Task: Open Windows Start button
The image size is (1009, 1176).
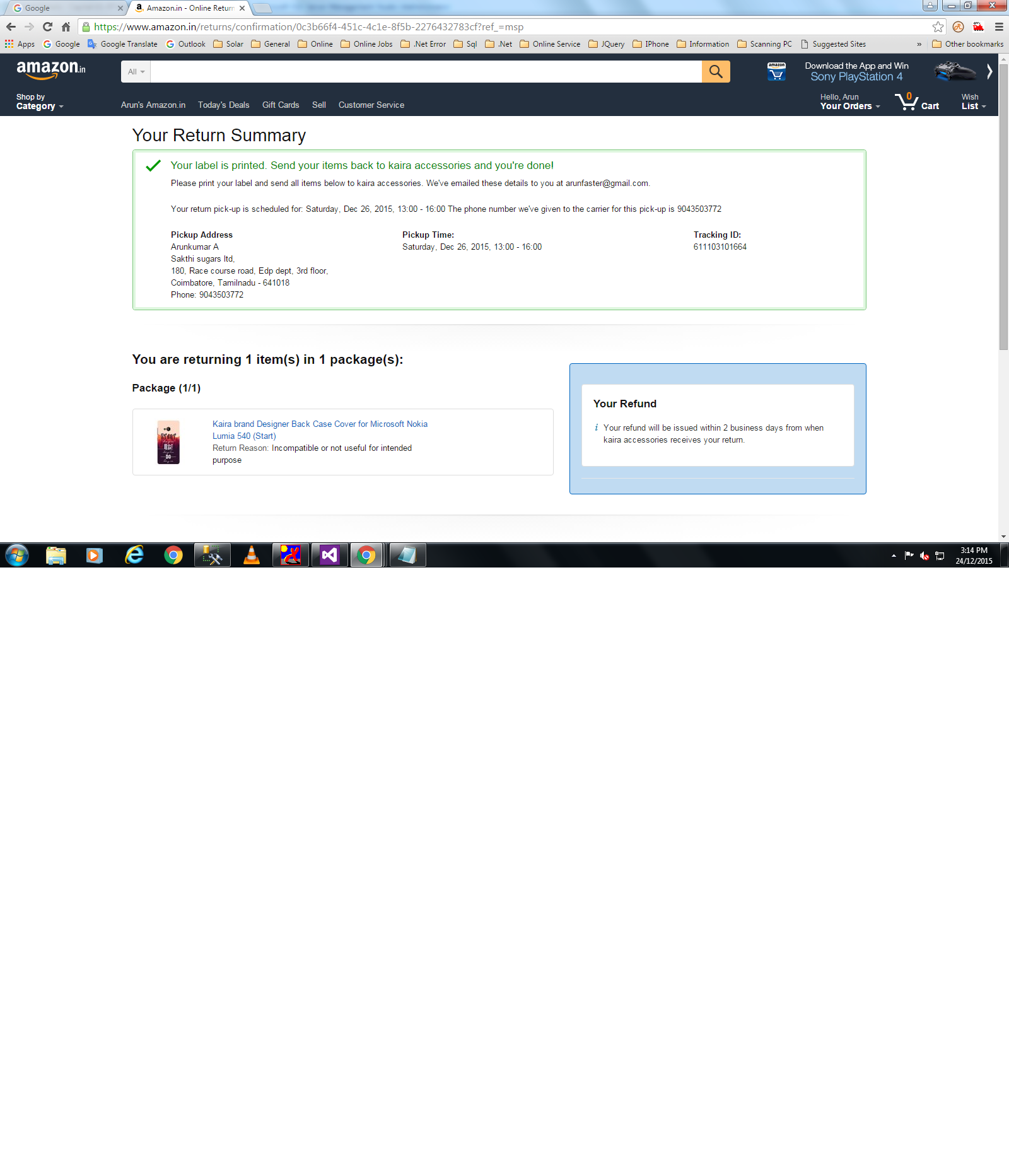Action: [x=17, y=556]
